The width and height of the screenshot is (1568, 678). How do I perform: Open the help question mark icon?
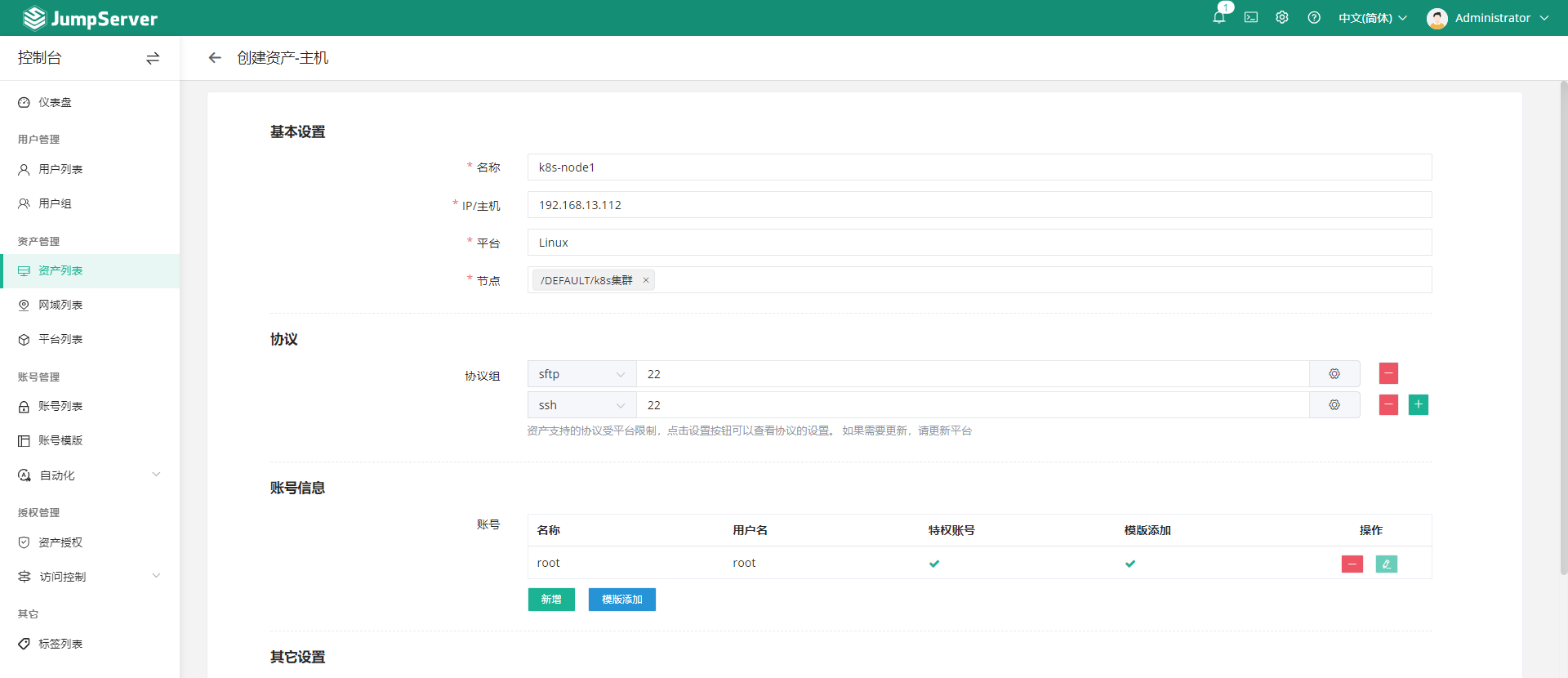1314,17
